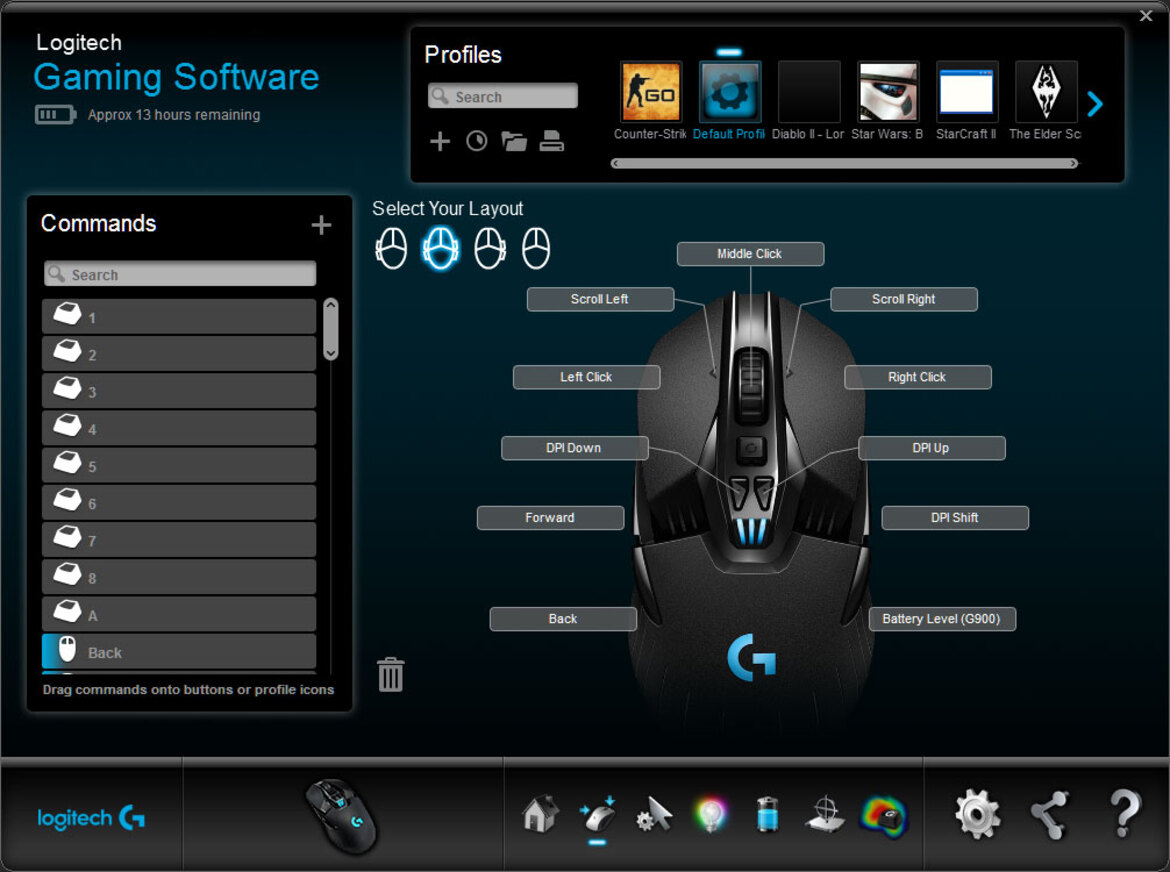Click the Back button label on mouse diagram

[563, 619]
